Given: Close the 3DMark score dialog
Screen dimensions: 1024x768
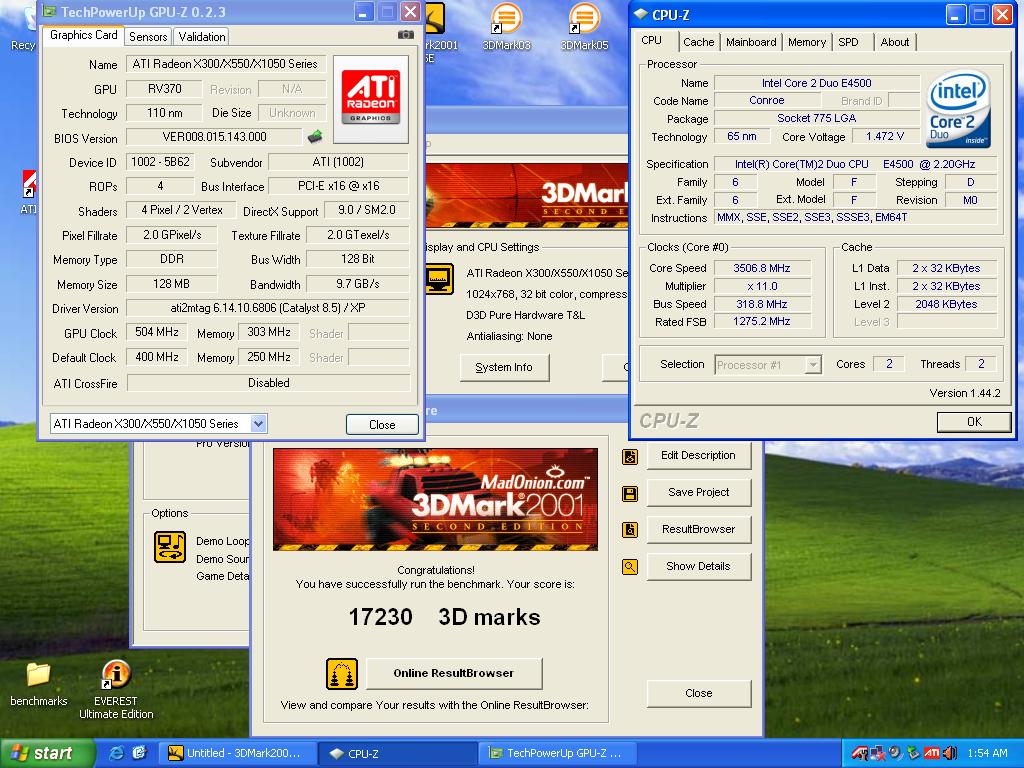Looking at the screenshot, I should [x=698, y=693].
